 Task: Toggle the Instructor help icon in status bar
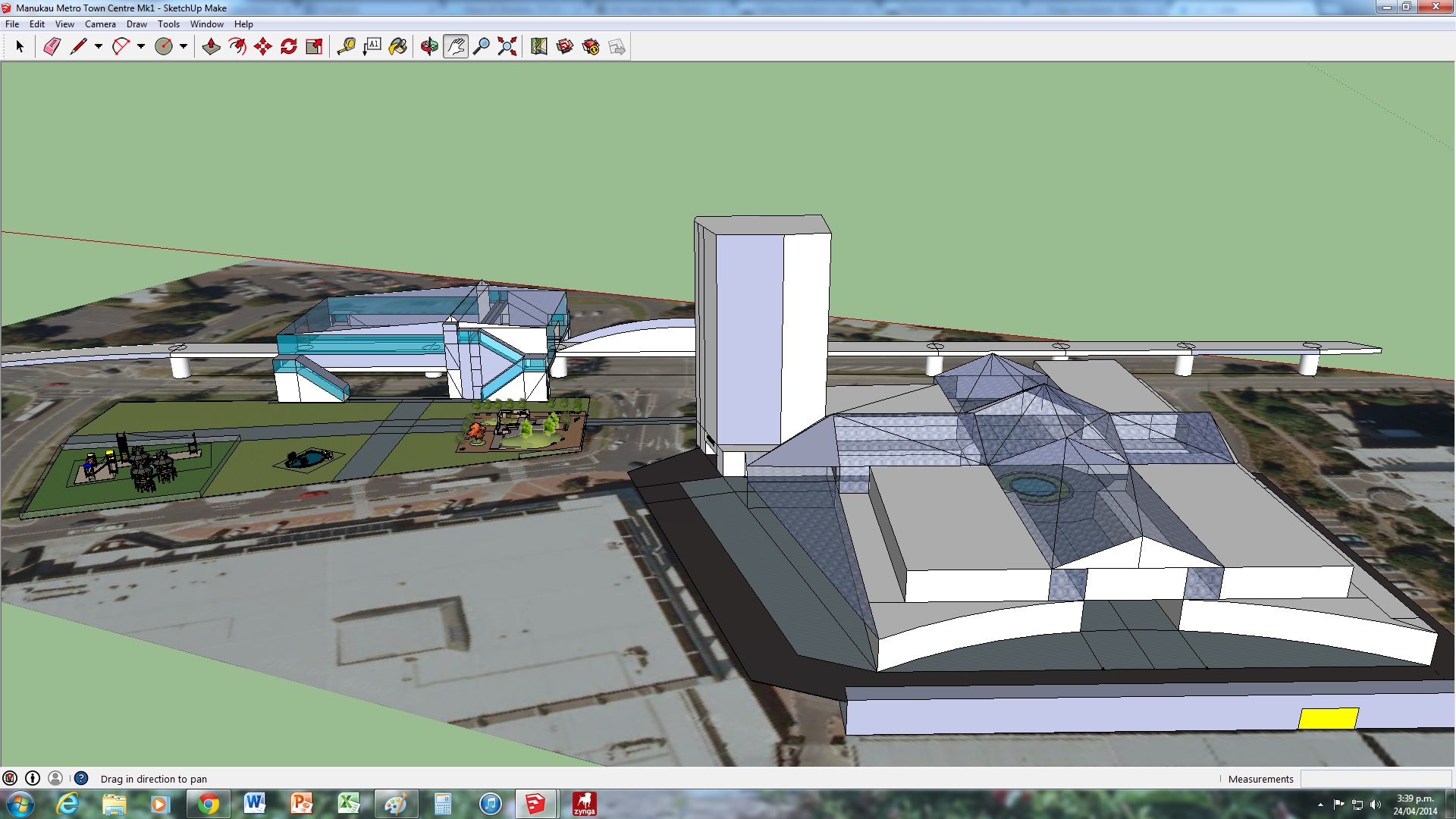tap(81, 779)
